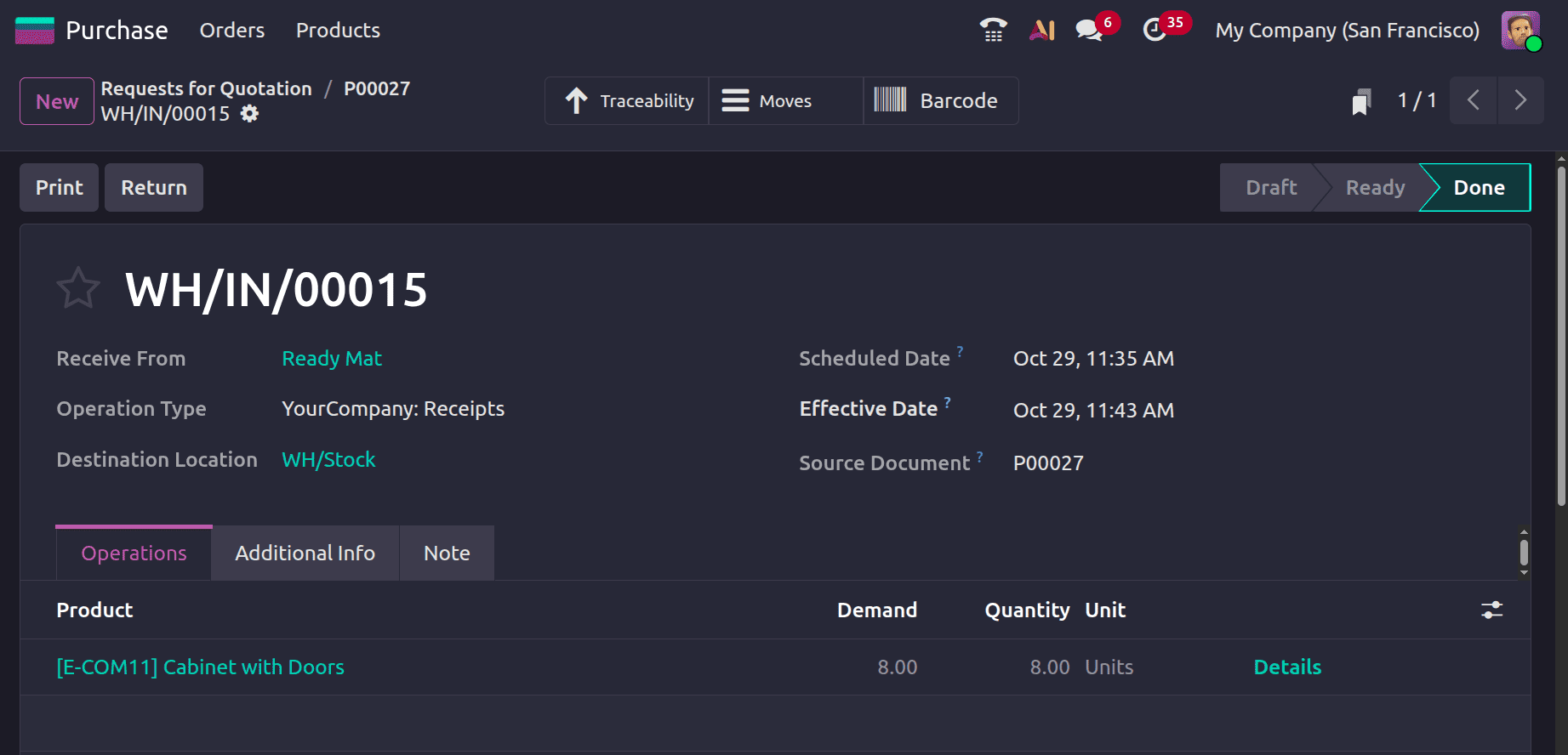Open the Barcode smart button
The width and height of the screenshot is (1568, 755).
click(941, 101)
